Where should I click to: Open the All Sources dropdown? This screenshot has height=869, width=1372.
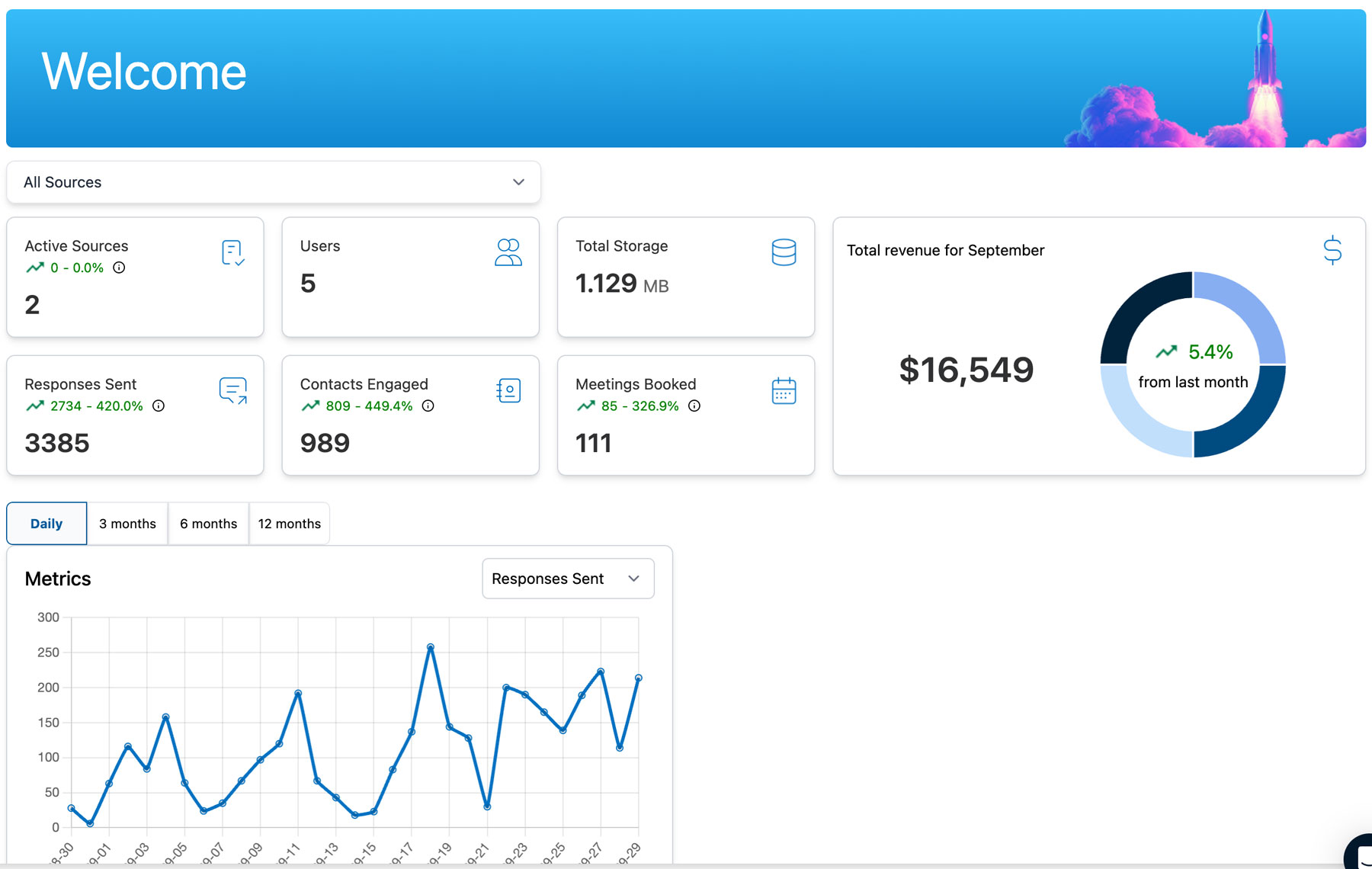coord(273,182)
